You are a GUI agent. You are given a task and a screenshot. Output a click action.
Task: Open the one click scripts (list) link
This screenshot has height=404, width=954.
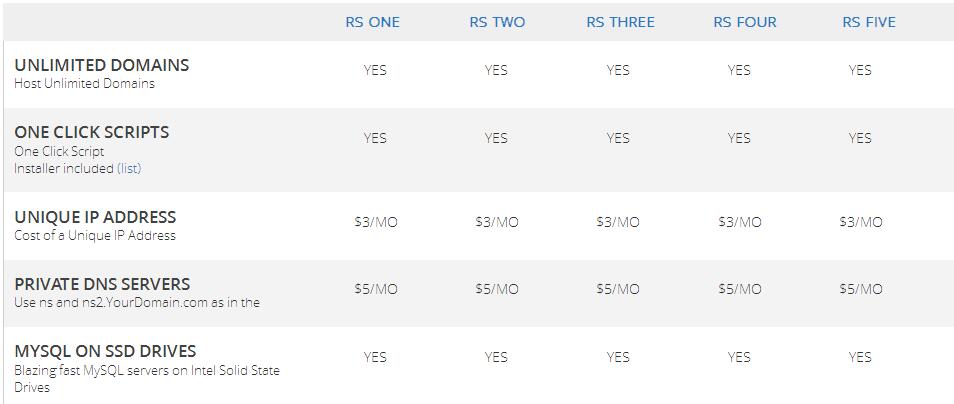pos(129,169)
